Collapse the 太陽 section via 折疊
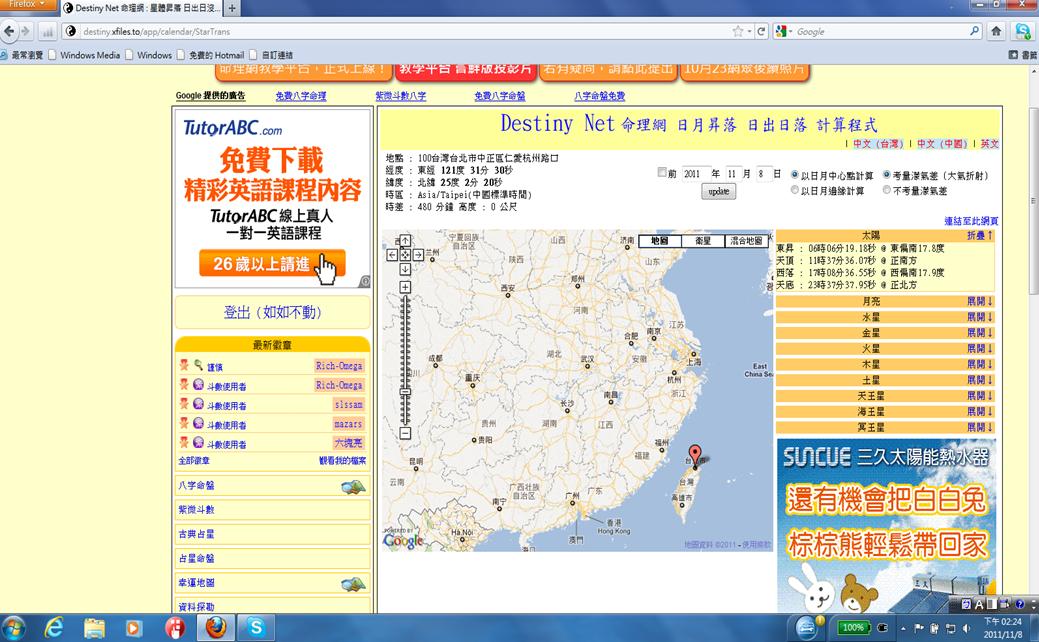Image resolution: width=1039 pixels, height=642 pixels. click(x=977, y=237)
